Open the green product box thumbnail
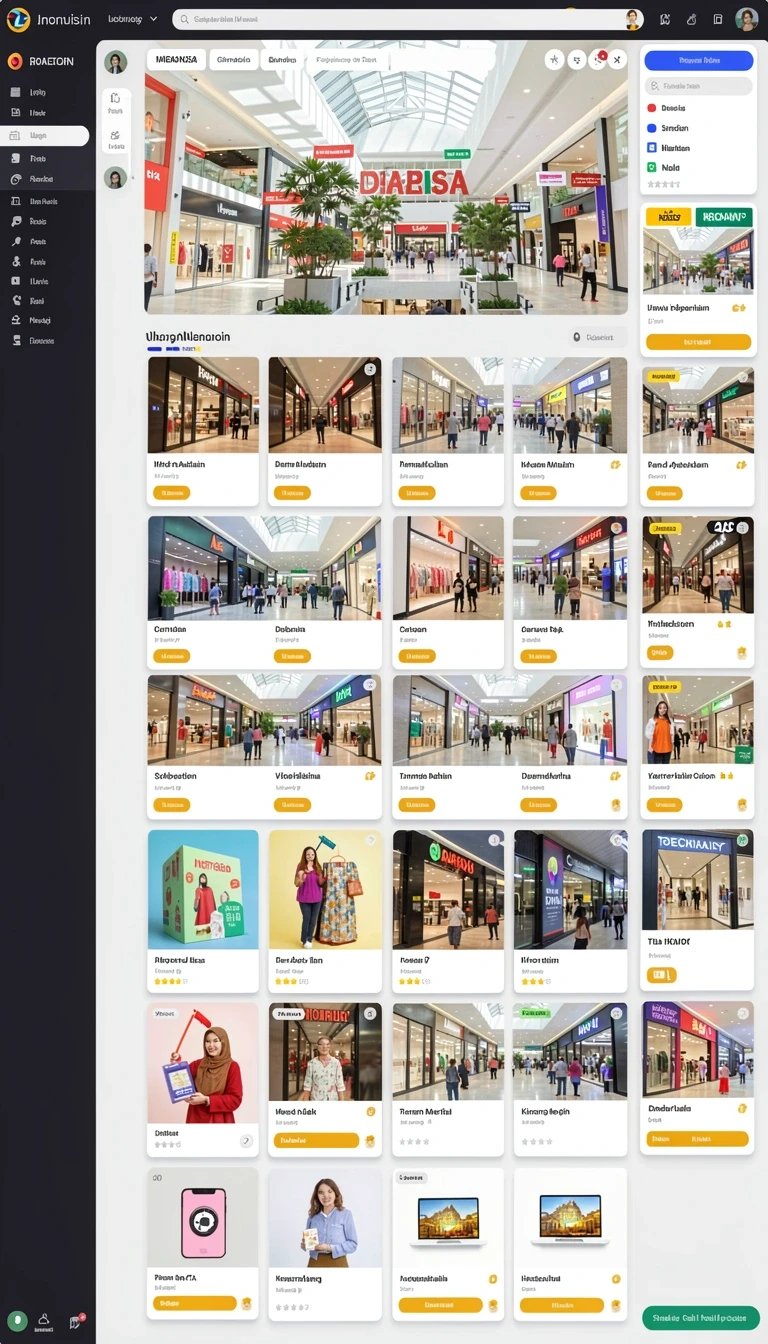Image resolution: width=768 pixels, height=1344 pixels. (203, 890)
